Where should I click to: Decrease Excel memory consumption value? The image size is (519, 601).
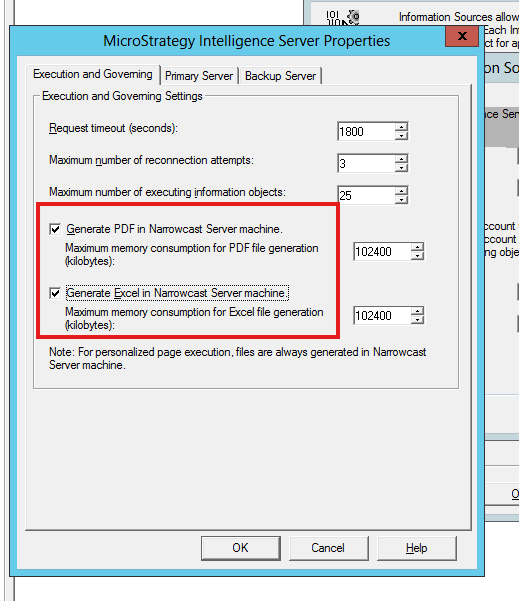417,320
